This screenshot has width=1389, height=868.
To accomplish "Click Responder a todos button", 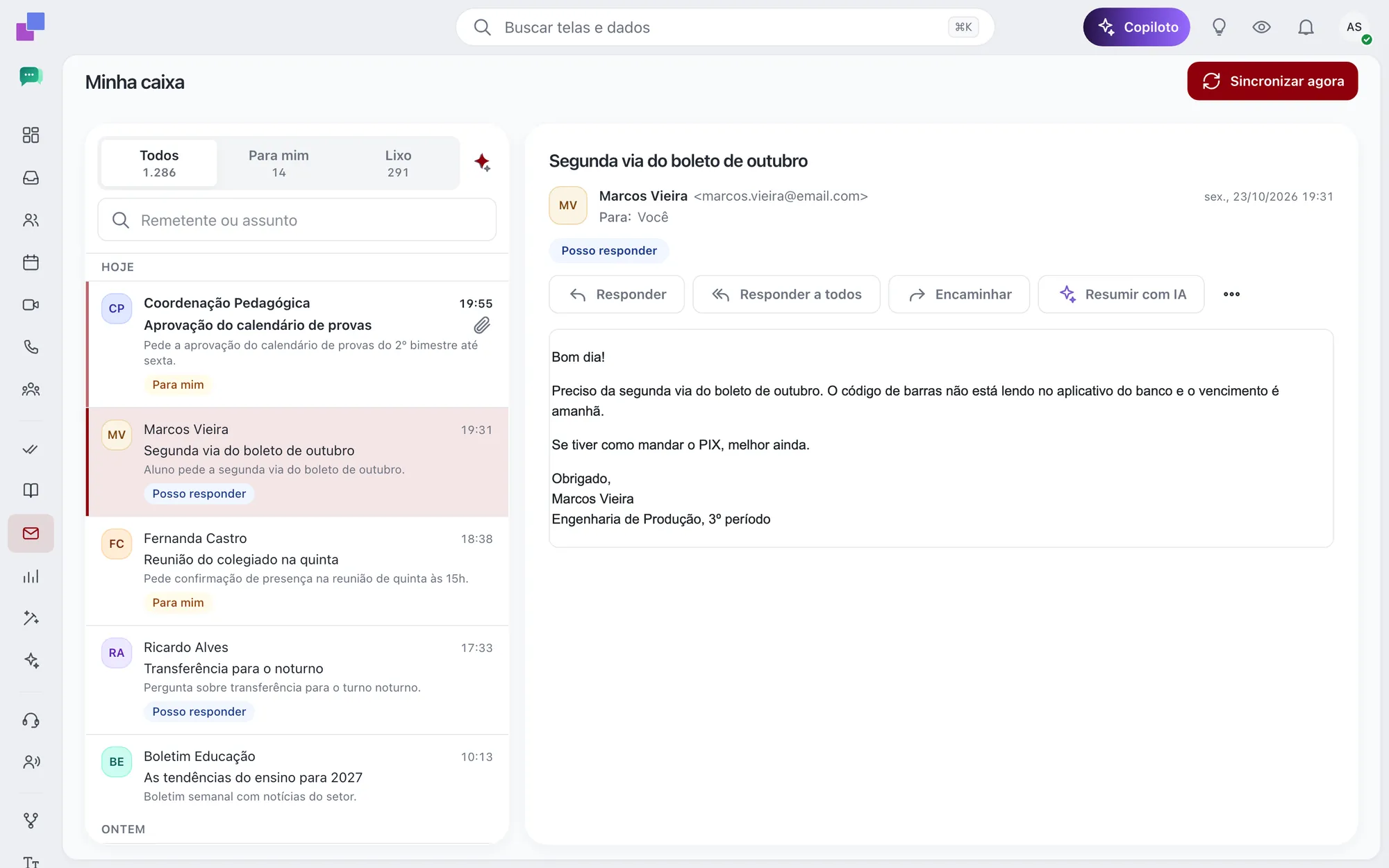I will (786, 294).
